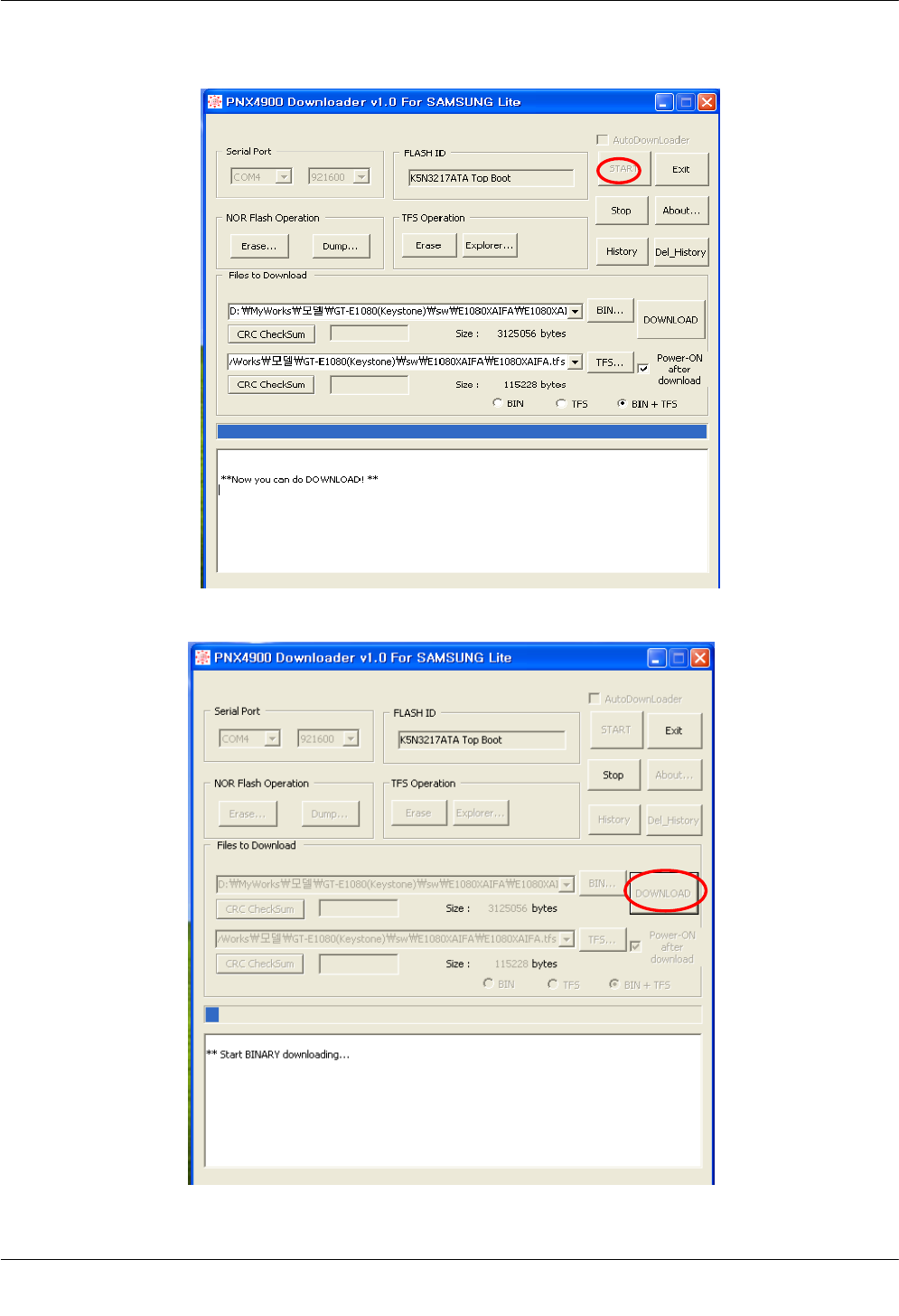The height and width of the screenshot is (1316, 899).
Task: Click CRC CheckSum for TFS file, upper window
Action: coord(271,385)
